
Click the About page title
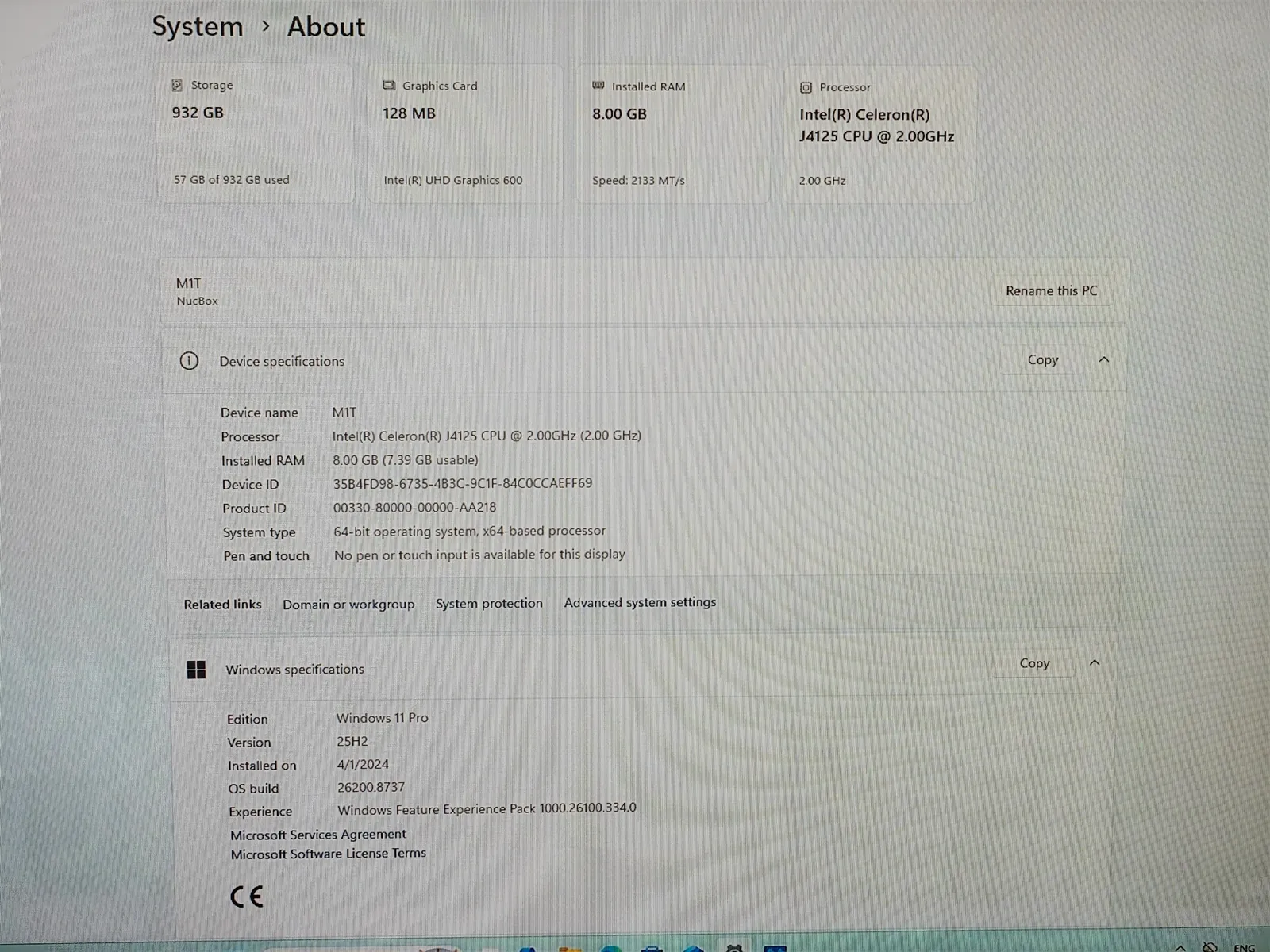tap(326, 27)
